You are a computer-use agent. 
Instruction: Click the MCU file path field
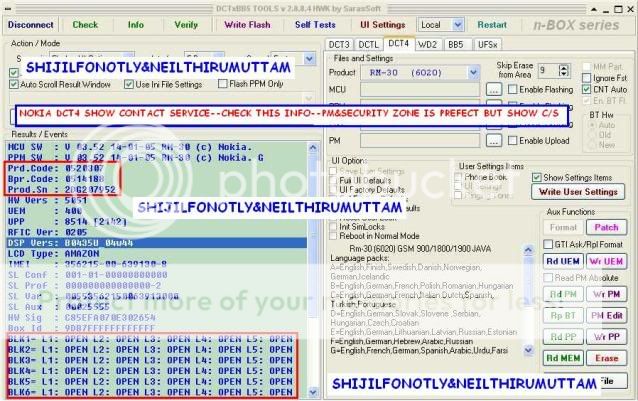point(420,89)
